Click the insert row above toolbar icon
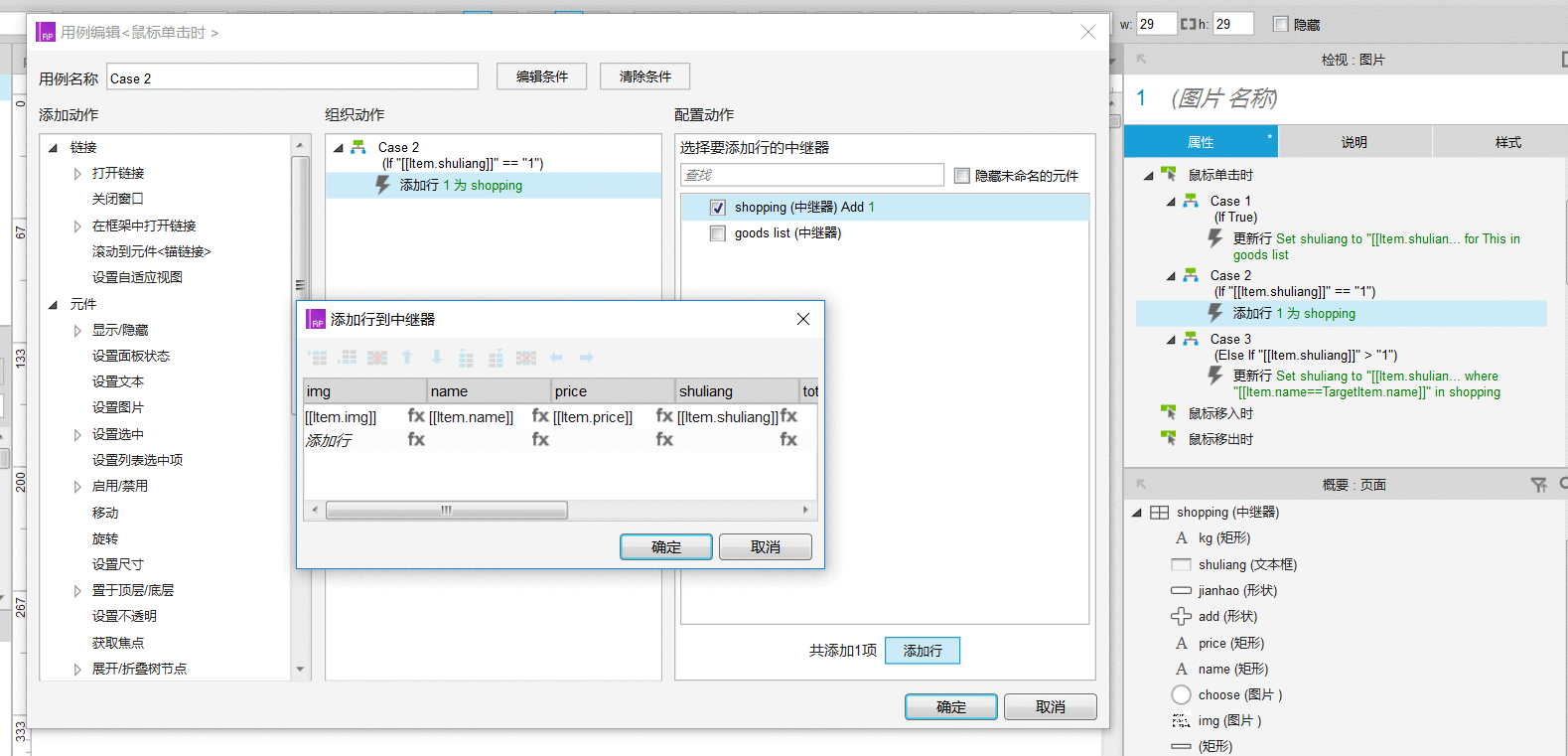 [x=317, y=358]
